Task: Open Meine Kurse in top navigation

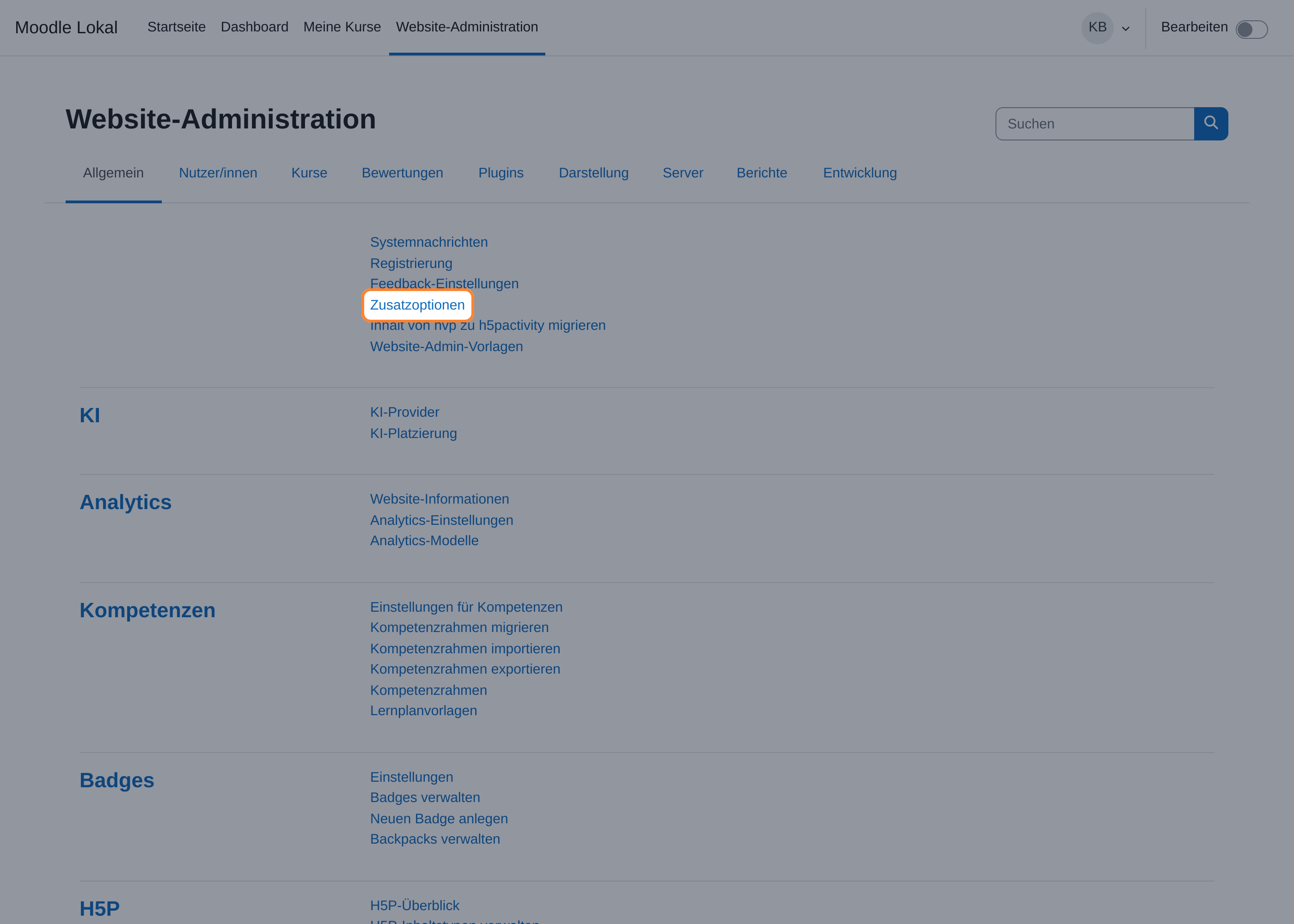Action: 342,27
